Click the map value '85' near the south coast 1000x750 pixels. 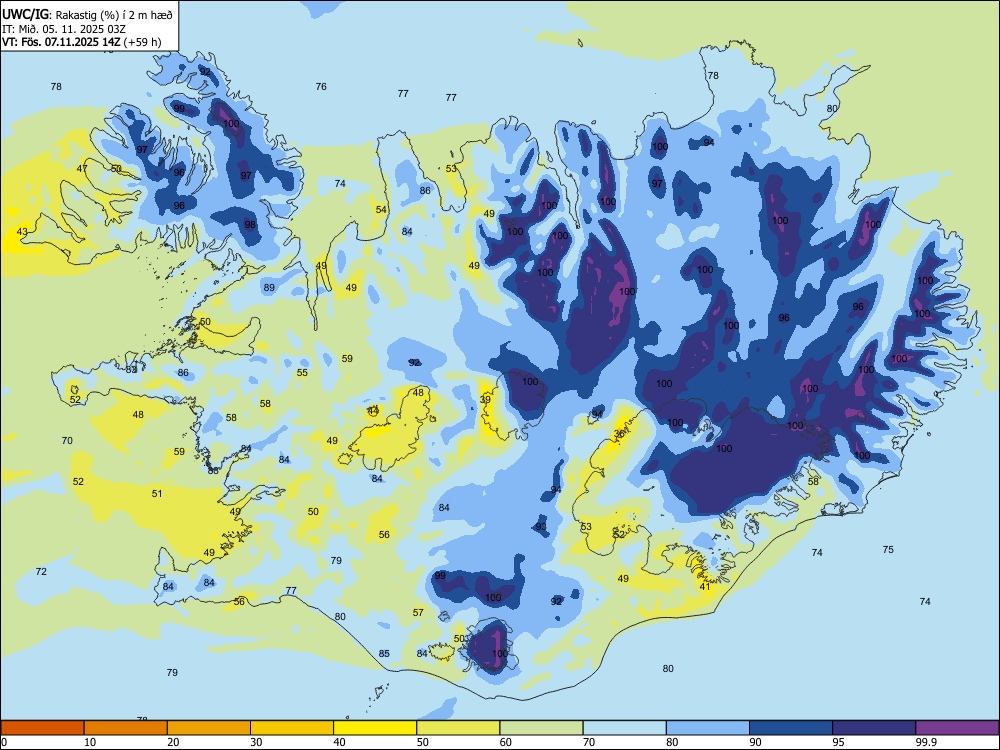point(384,654)
